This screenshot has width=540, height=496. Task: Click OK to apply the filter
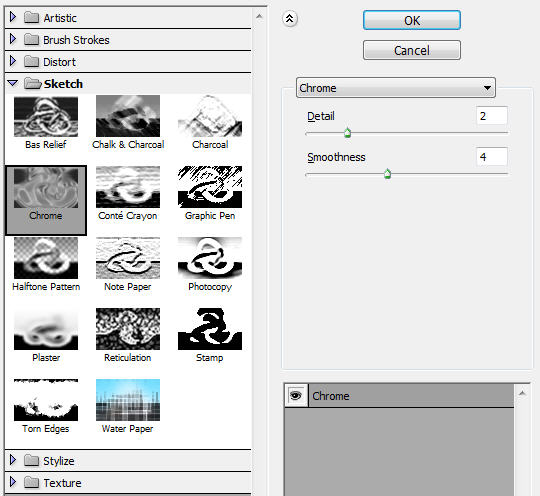click(412, 20)
